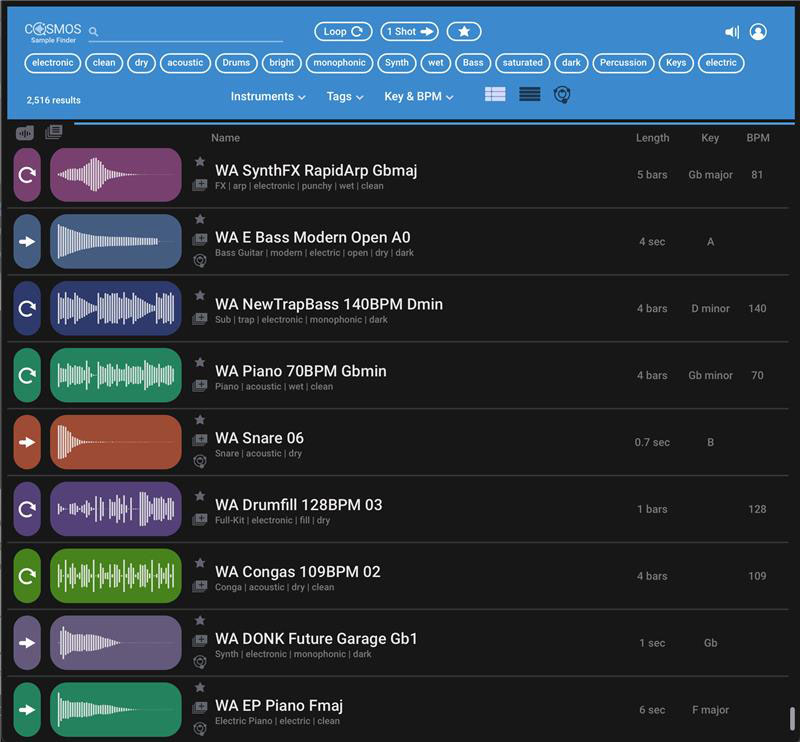
Task: Toggle the 1 Shot filter button
Action: 409,32
